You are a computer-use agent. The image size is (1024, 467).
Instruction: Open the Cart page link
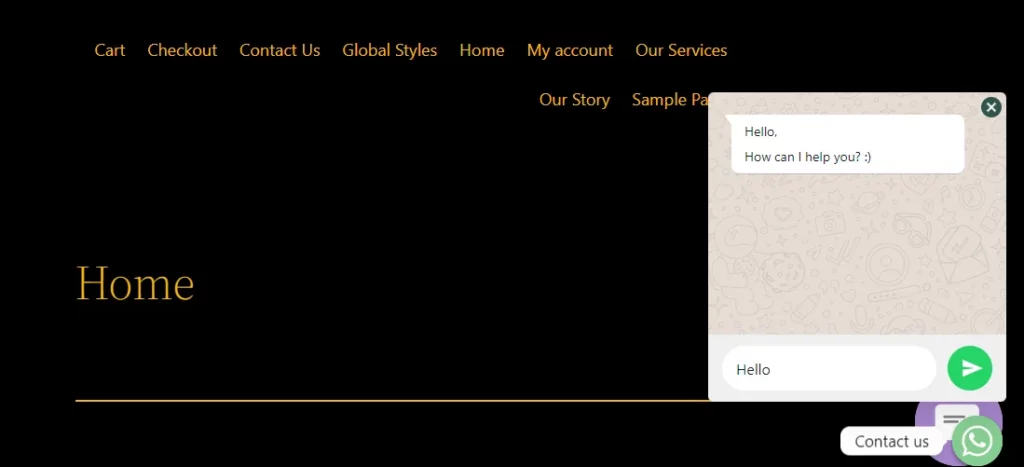point(110,50)
